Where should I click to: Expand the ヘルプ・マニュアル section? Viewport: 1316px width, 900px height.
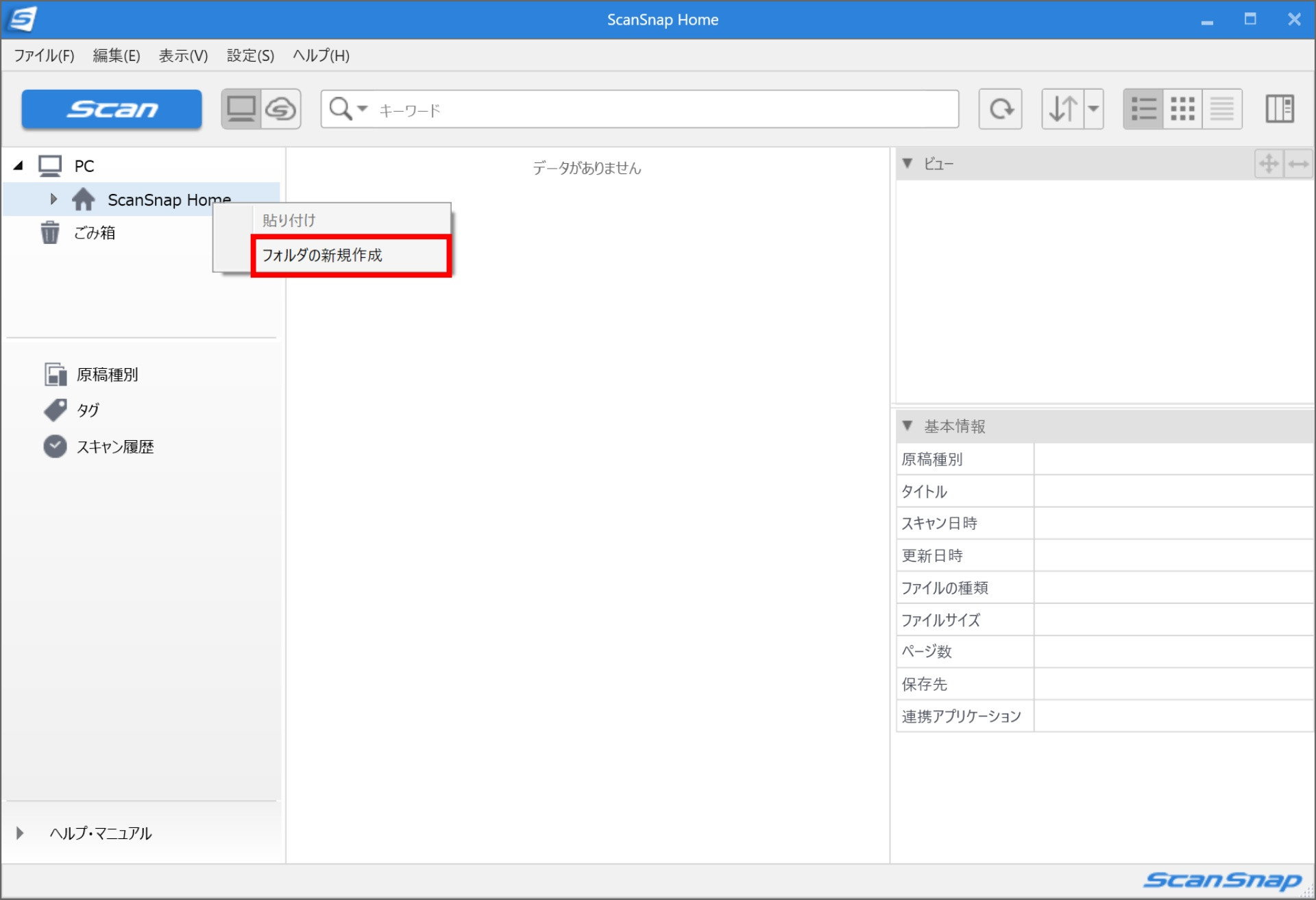(20, 833)
